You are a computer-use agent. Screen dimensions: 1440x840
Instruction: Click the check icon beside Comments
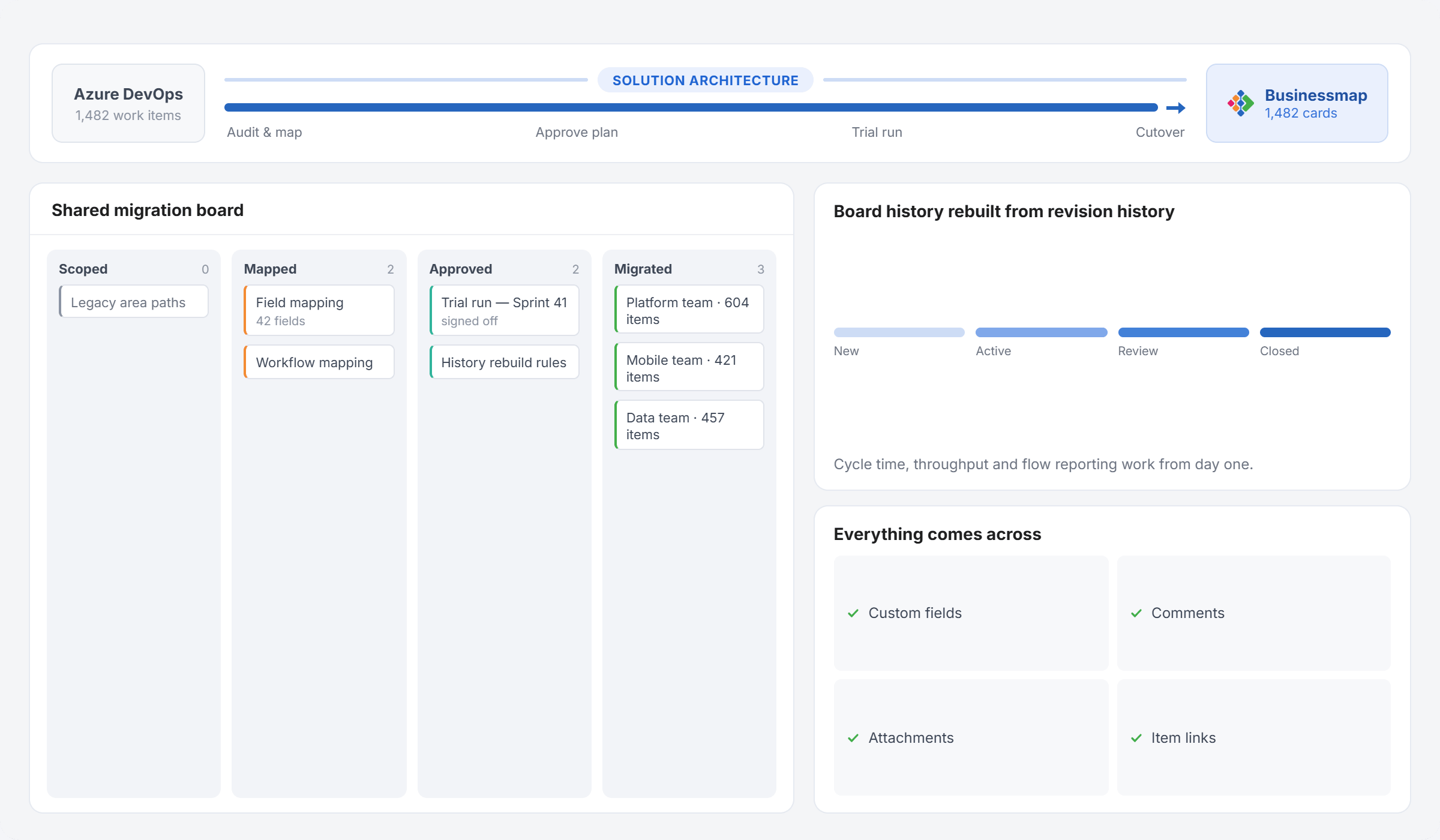[x=1136, y=613]
